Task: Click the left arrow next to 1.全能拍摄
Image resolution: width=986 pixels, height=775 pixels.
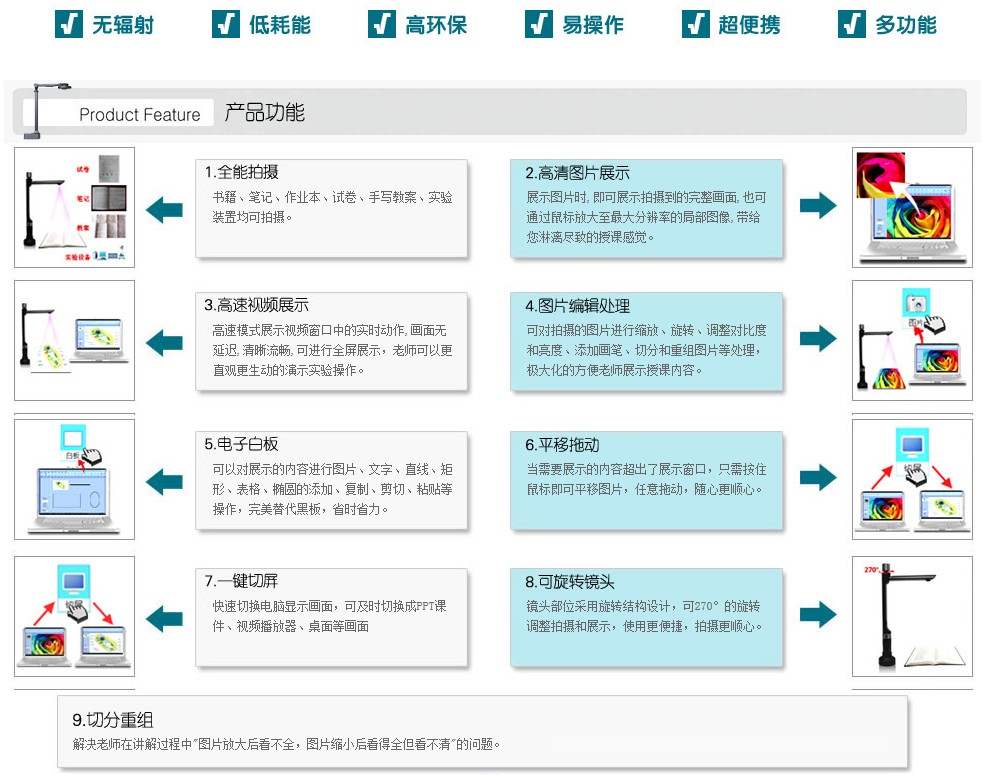Action: (164, 210)
